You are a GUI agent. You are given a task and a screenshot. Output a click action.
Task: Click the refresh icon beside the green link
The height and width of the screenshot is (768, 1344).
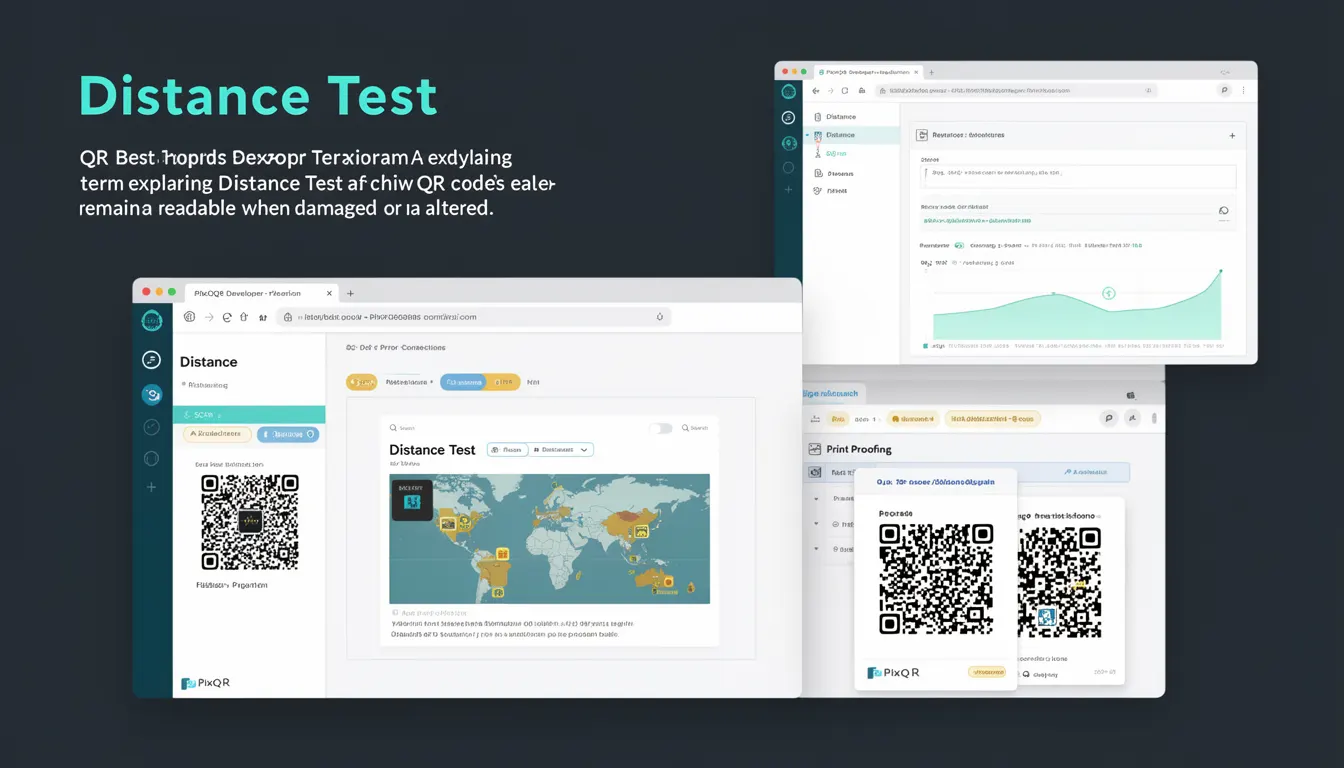[1223, 211]
